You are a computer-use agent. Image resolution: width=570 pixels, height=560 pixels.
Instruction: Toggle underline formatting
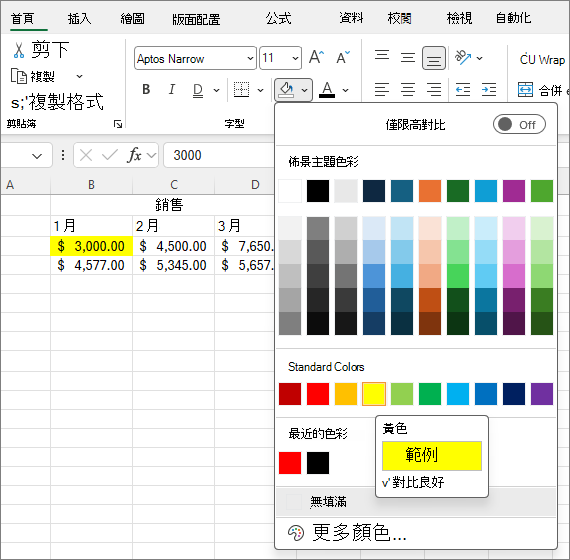(198, 90)
